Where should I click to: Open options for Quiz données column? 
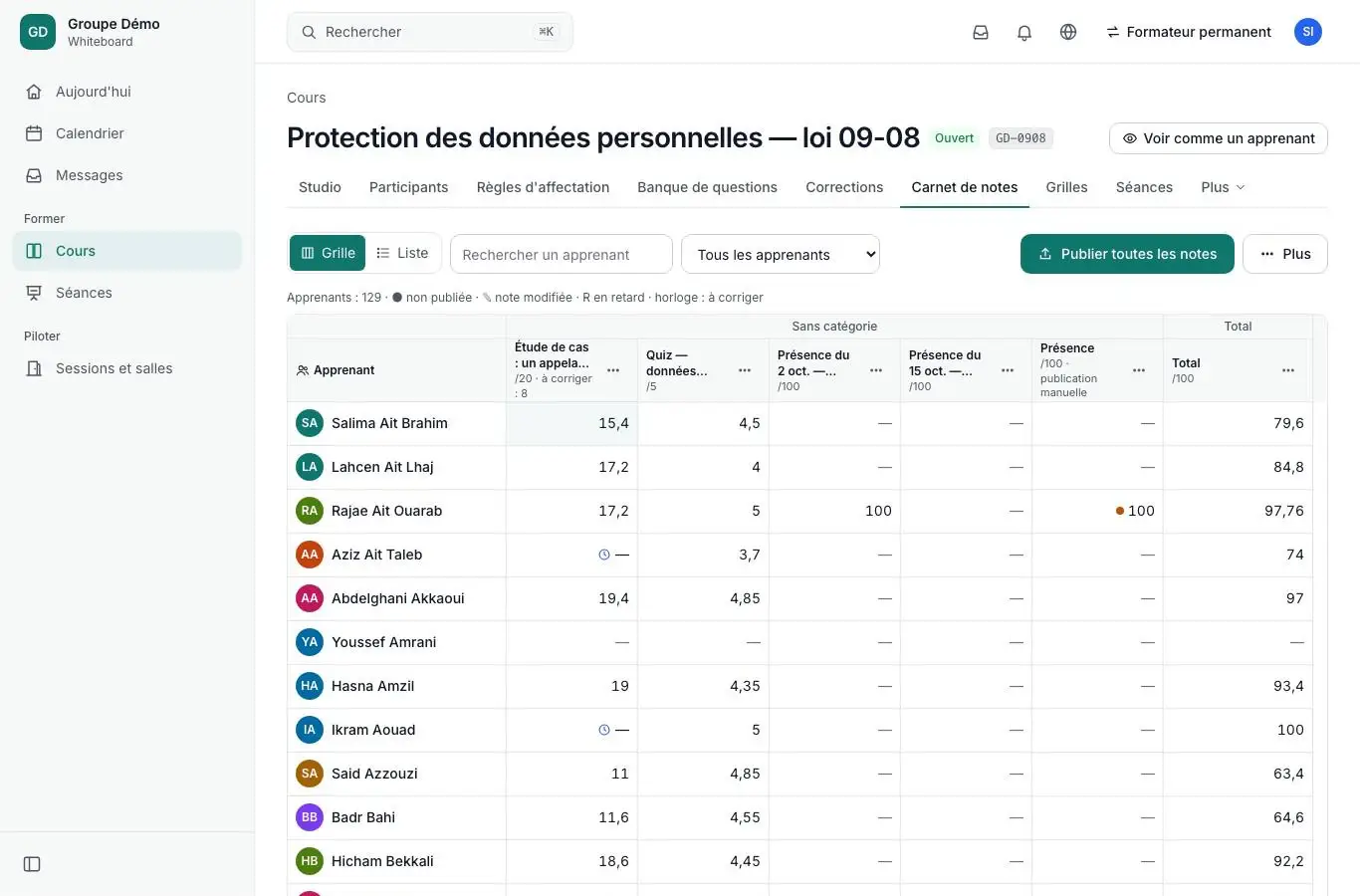pos(745,370)
